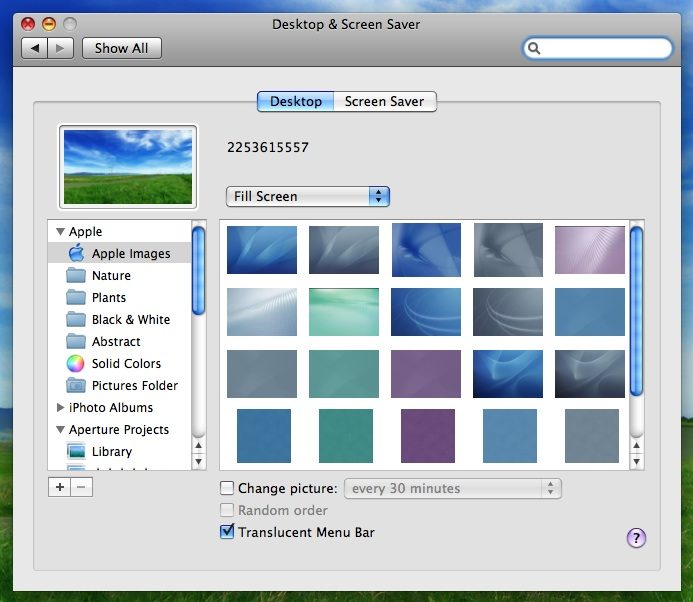Image resolution: width=693 pixels, height=602 pixels.
Task: Click the Show All button
Action: (x=122, y=48)
